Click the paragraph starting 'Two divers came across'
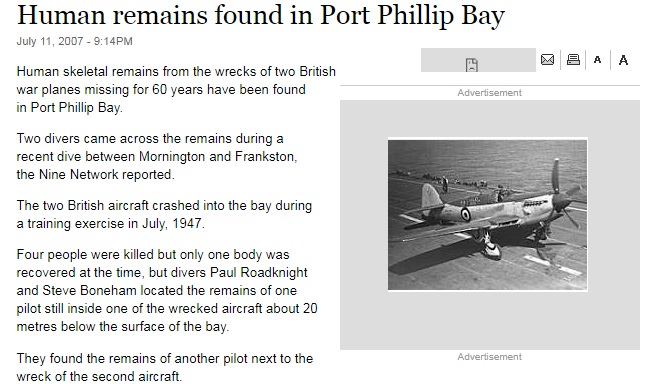Image resolution: width=657 pixels, height=390 pixels. coord(157,156)
